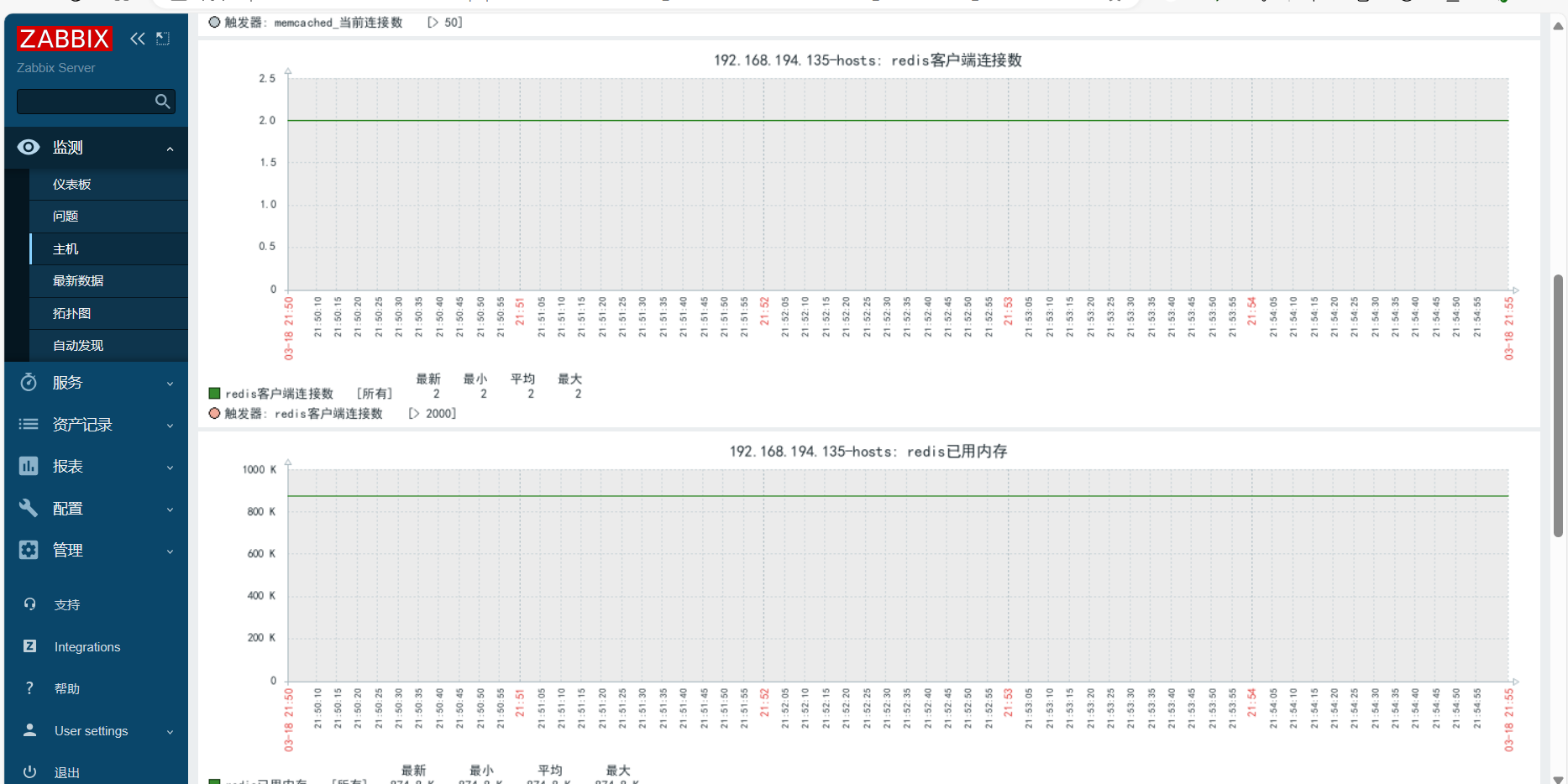1568x784 pixels.
Task: Expand the User settings chevron
Action: pos(170,732)
